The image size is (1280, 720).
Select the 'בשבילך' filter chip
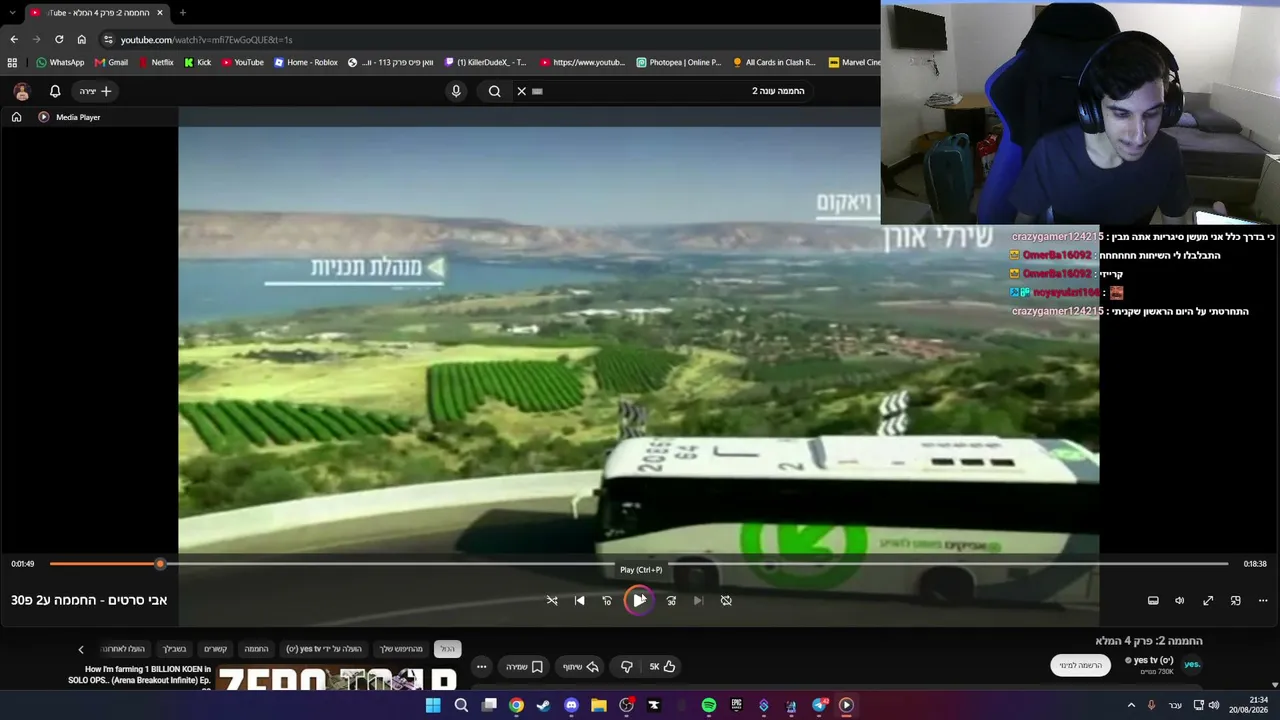click(x=175, y=649)
